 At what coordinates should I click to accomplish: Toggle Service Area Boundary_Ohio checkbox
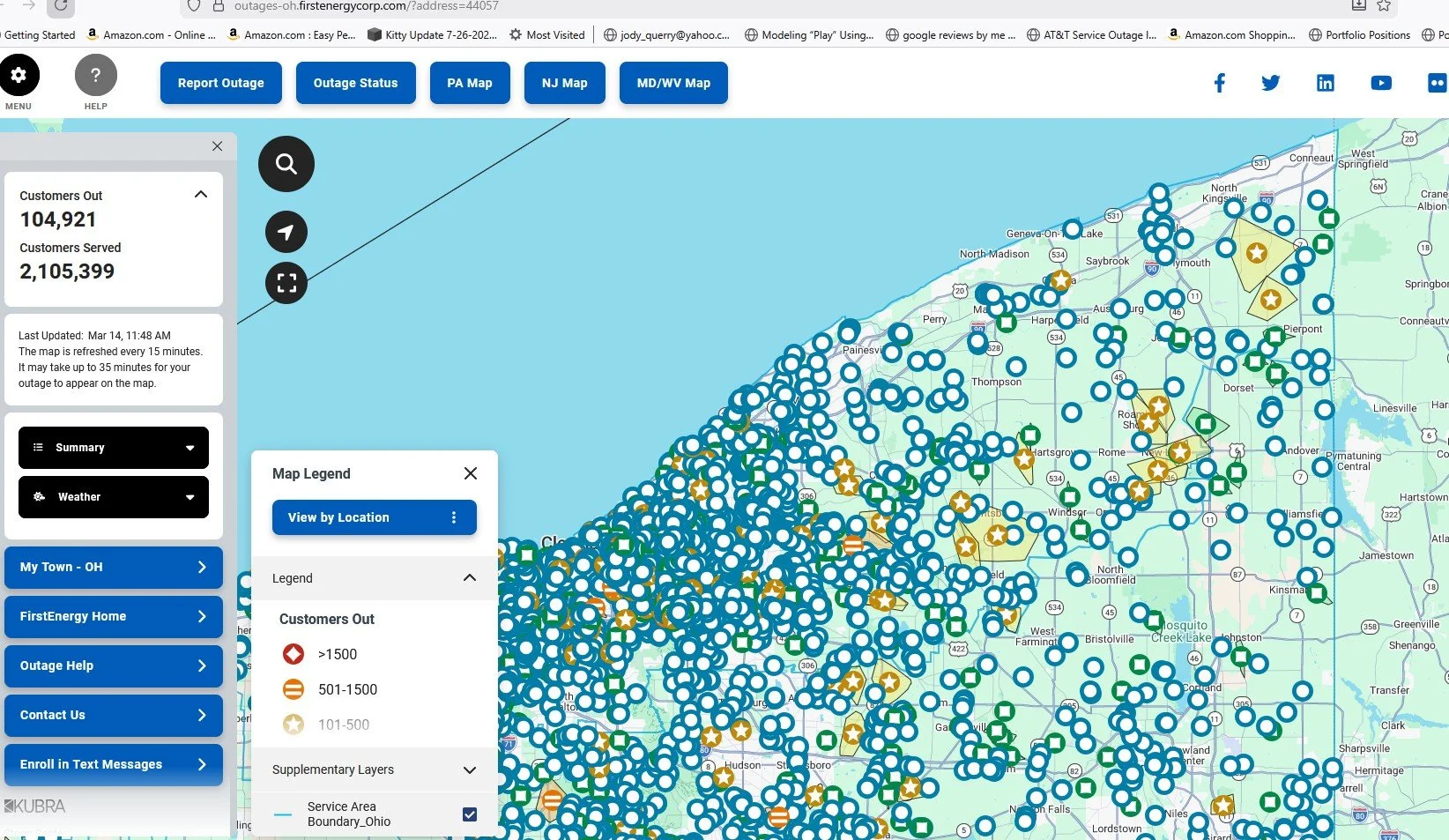pyautogui.click(x=470, y=814)
